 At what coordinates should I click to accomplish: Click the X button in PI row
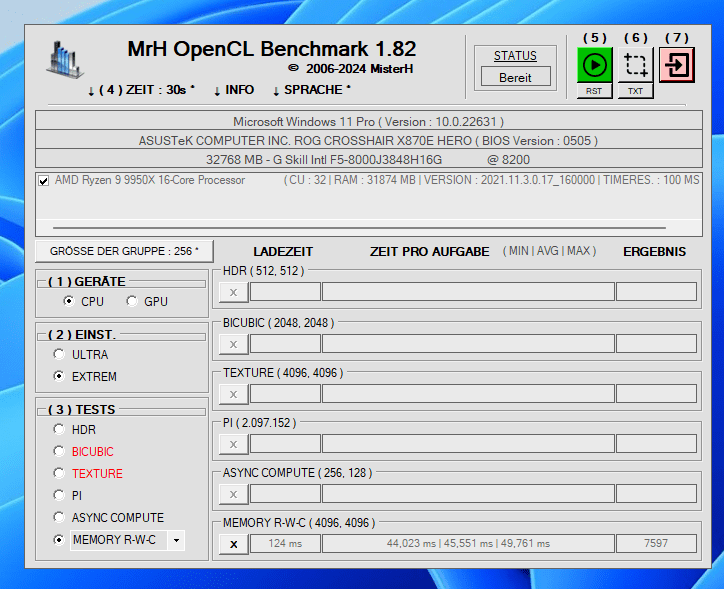pos(234,444)
